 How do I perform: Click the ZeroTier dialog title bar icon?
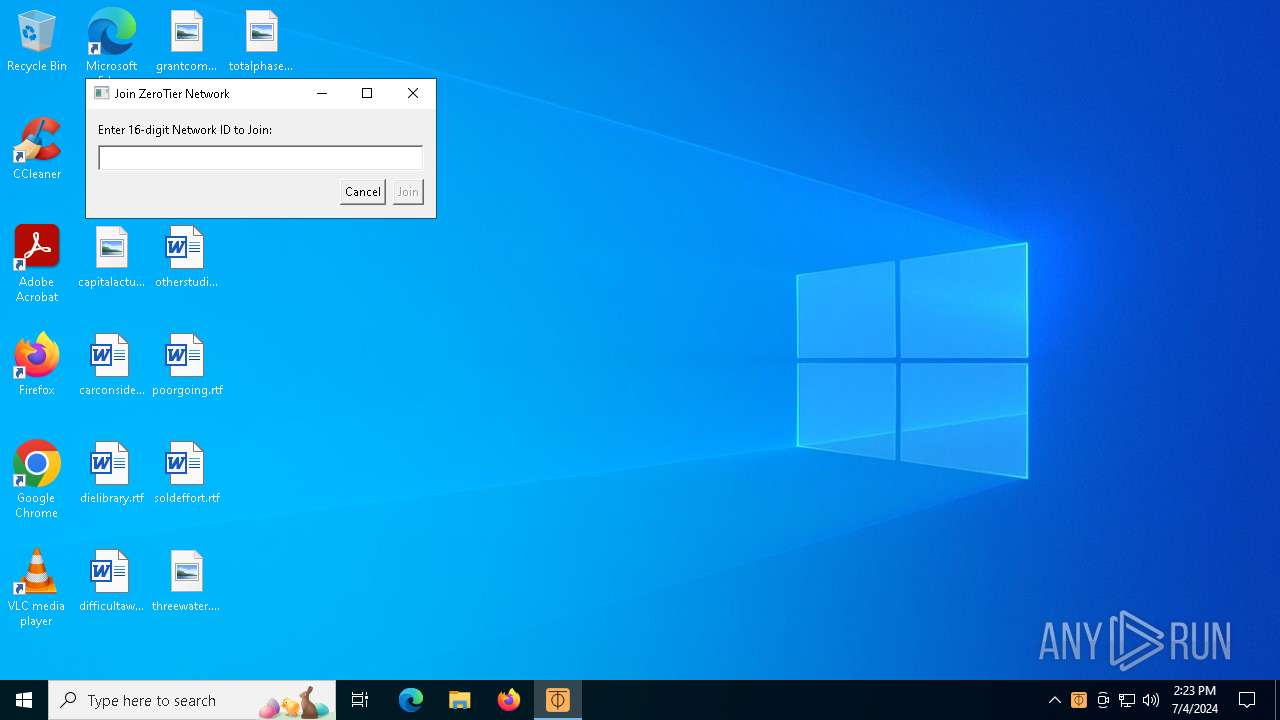click(x=101, y=93)
